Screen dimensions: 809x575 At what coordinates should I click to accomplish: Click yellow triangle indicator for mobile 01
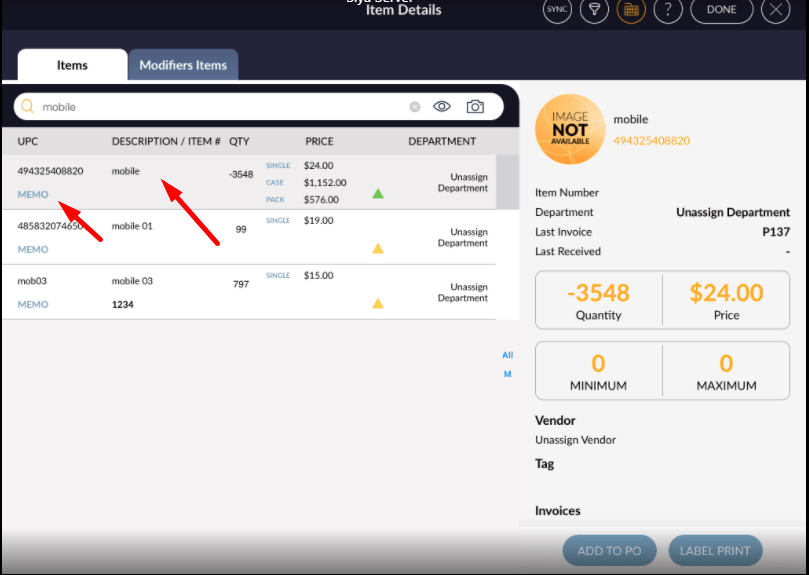tap(378, 248)
